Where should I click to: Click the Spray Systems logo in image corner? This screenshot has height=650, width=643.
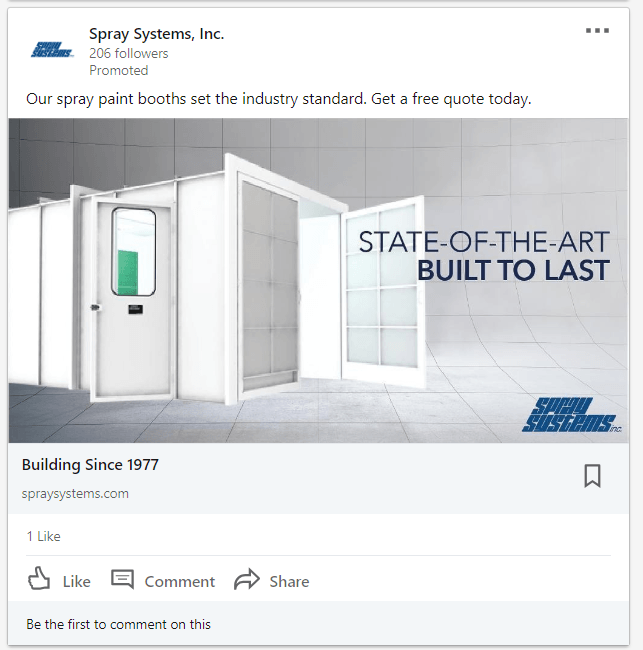point(571,415)
